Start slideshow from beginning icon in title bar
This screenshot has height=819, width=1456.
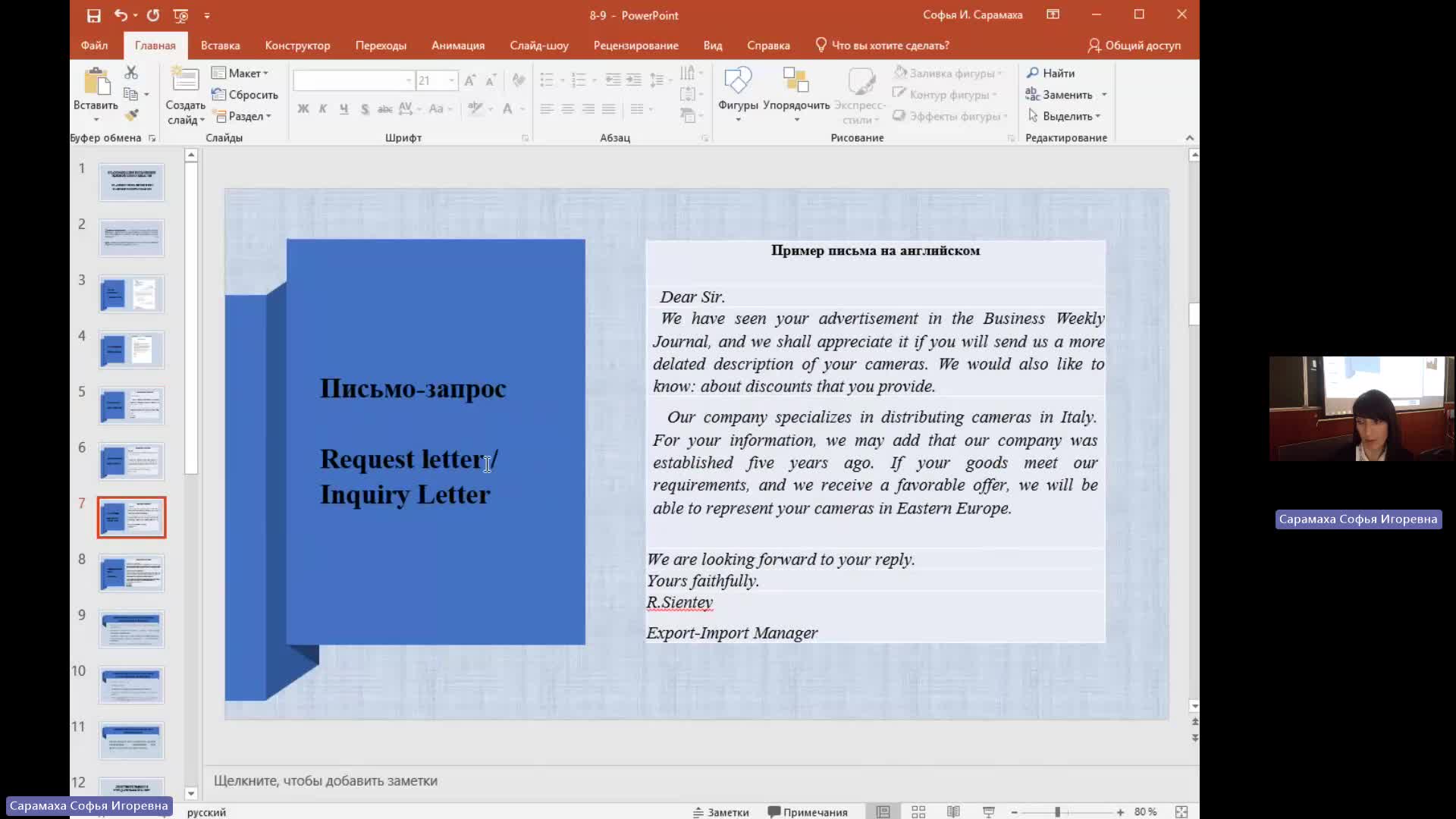pos(180,15)
